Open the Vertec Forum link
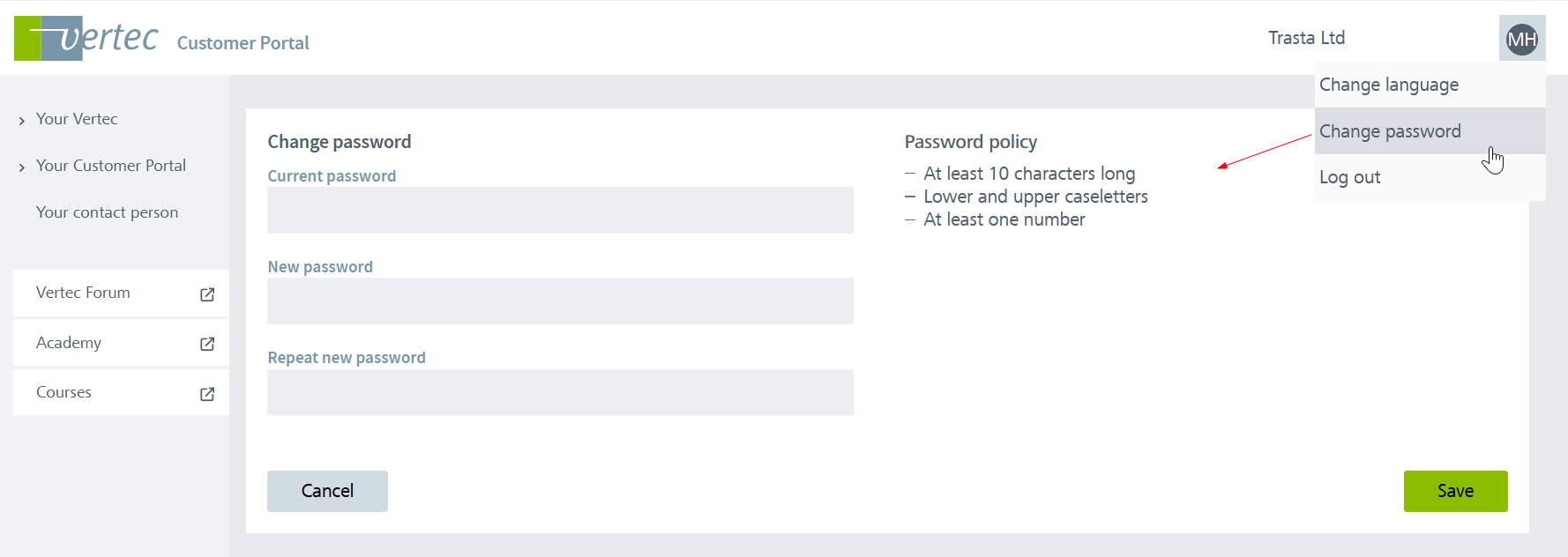This screenshot has height=557, width=1568. 83,293
